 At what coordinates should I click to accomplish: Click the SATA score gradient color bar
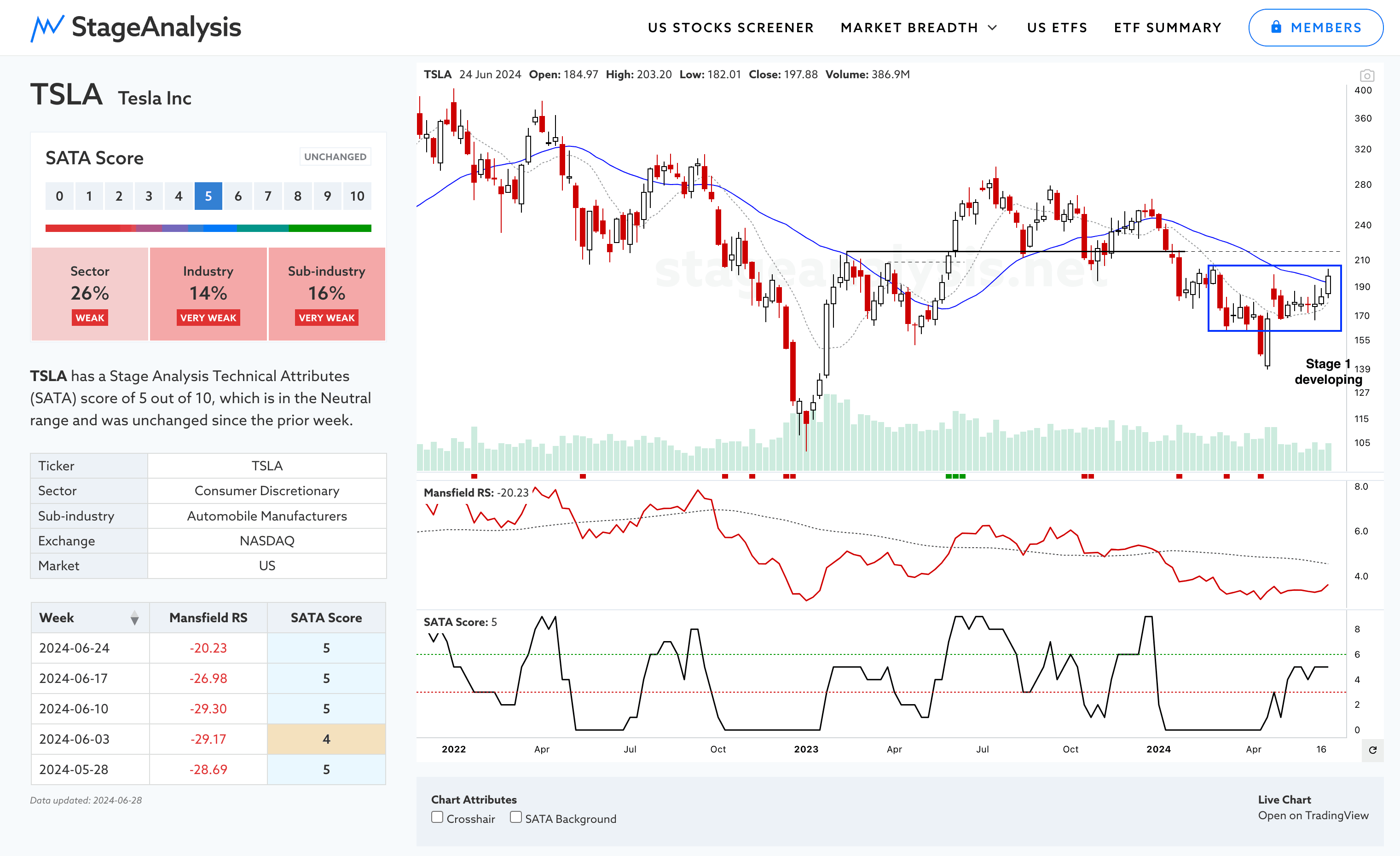[x=208, y=228]
